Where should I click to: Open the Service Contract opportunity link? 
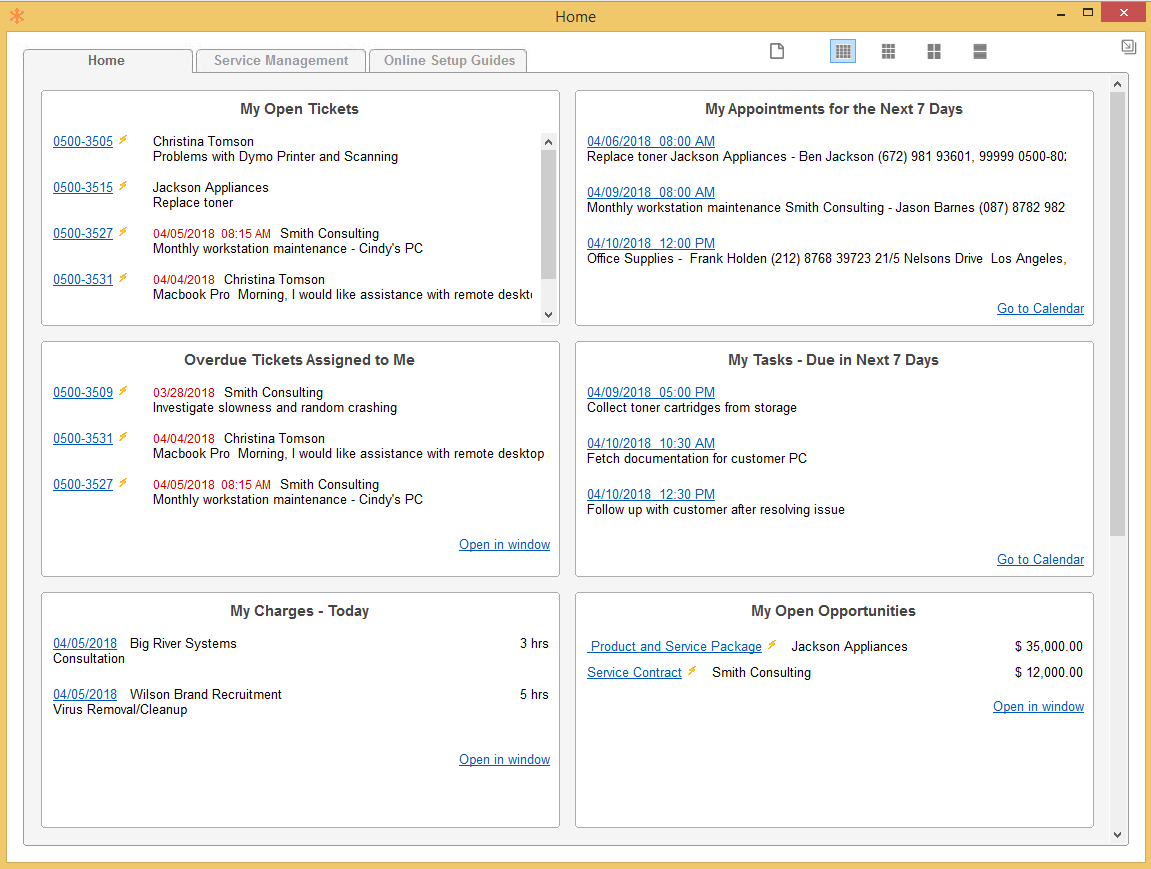coord(634,673)
